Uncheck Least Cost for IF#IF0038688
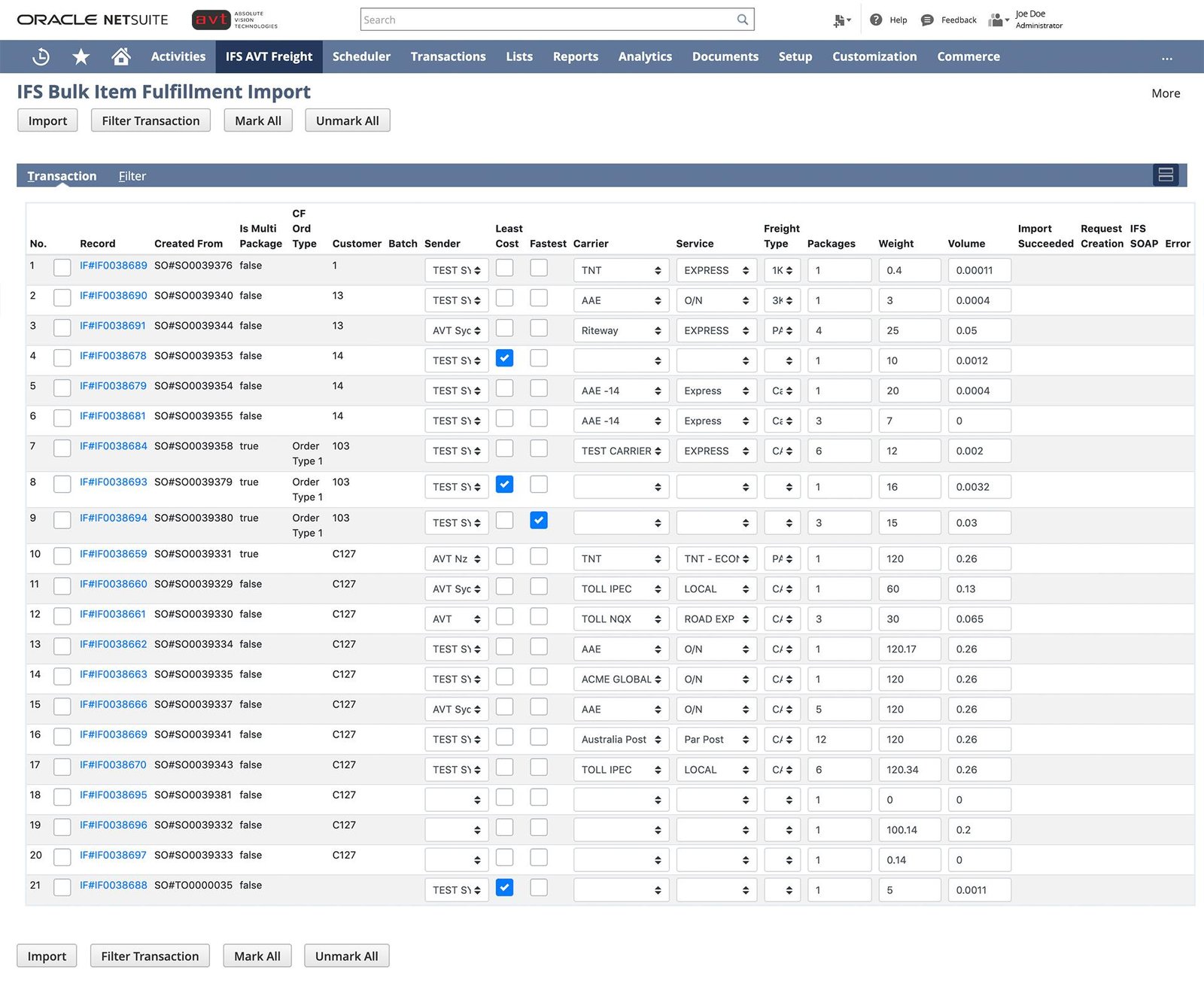This screenshot has height=988, width=1204. (505, 887)
